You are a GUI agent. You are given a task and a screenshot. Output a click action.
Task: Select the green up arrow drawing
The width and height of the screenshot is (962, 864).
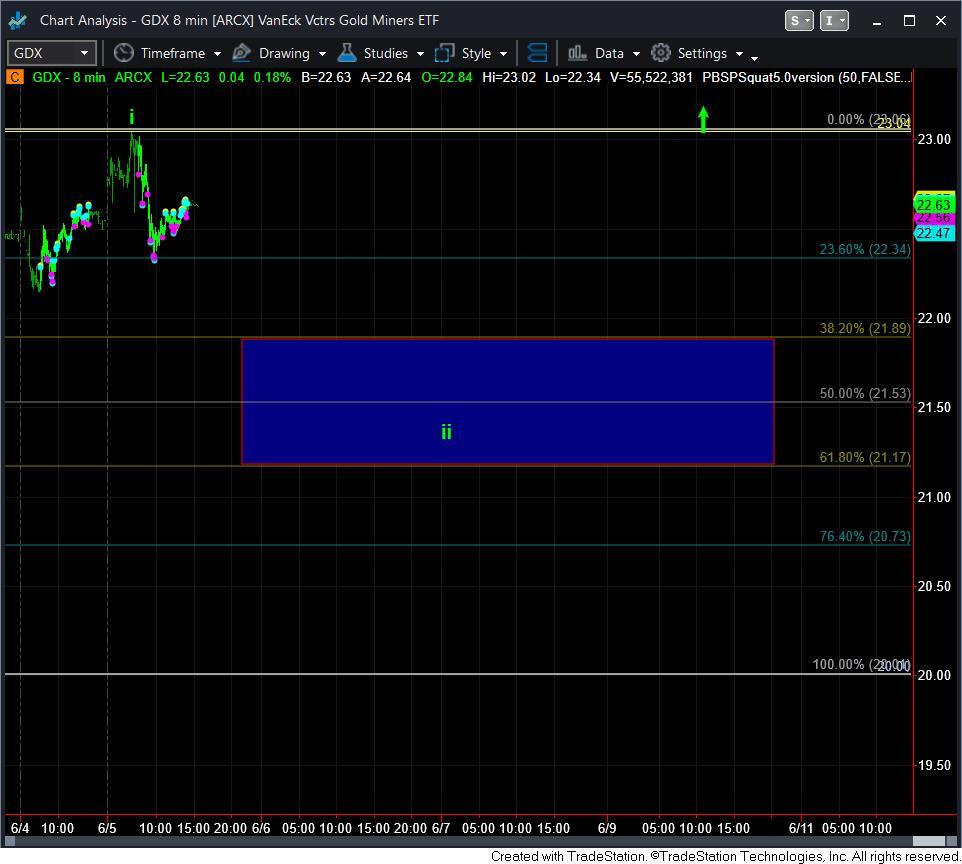(x=703, y=120)
